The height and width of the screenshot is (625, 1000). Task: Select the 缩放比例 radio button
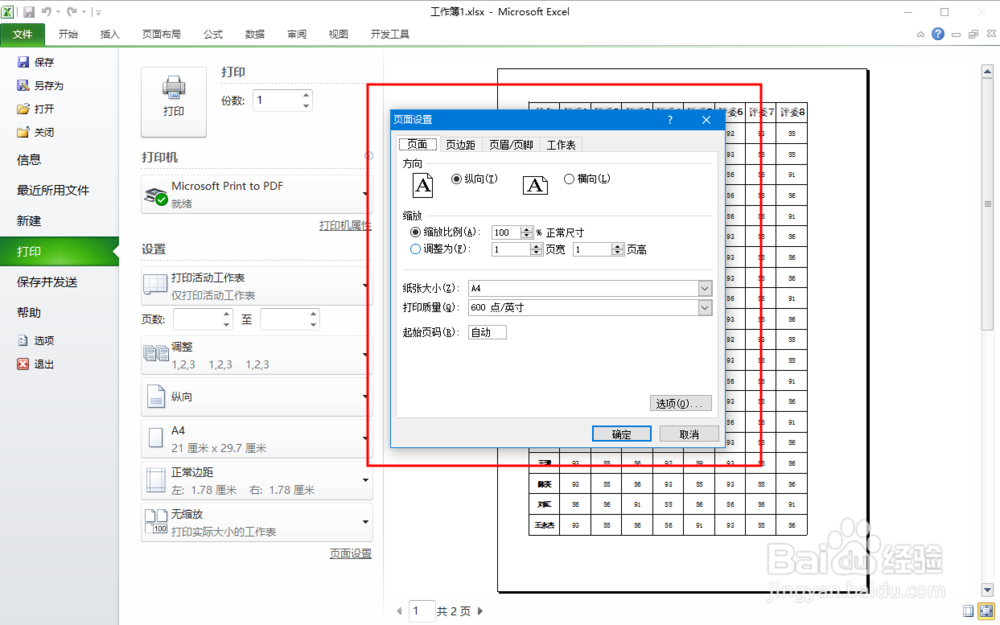[x=417, y=232]
